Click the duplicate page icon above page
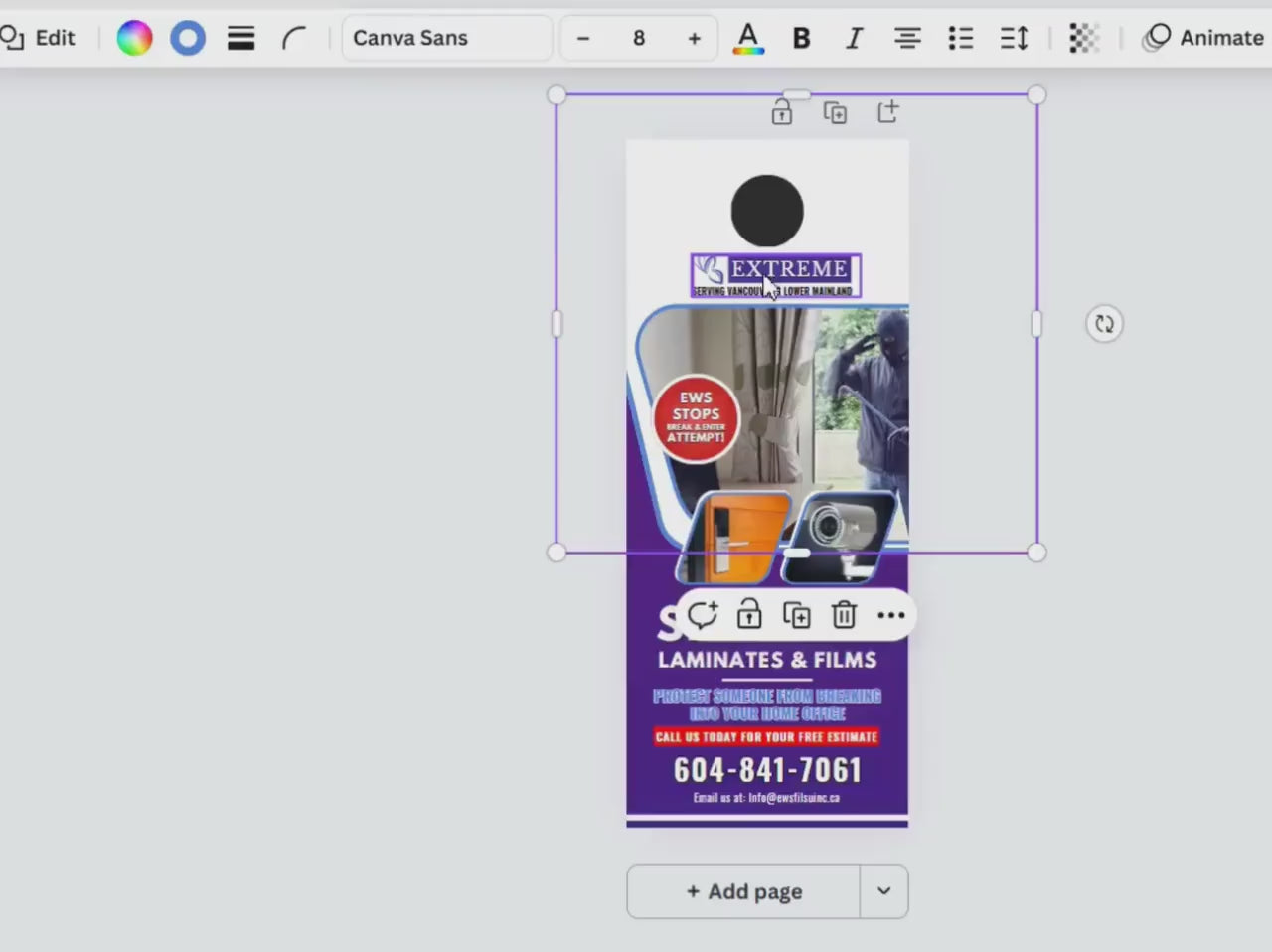 click(x=835, y=113)
